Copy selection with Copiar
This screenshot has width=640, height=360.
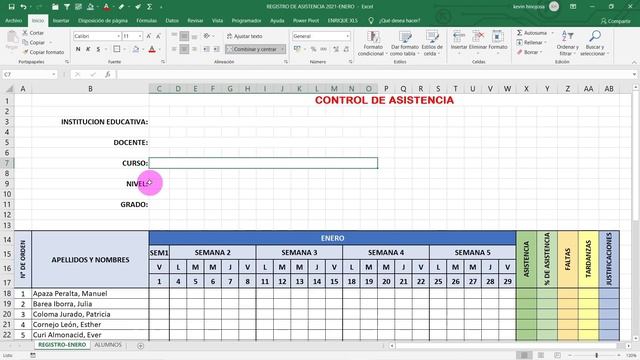33,42
